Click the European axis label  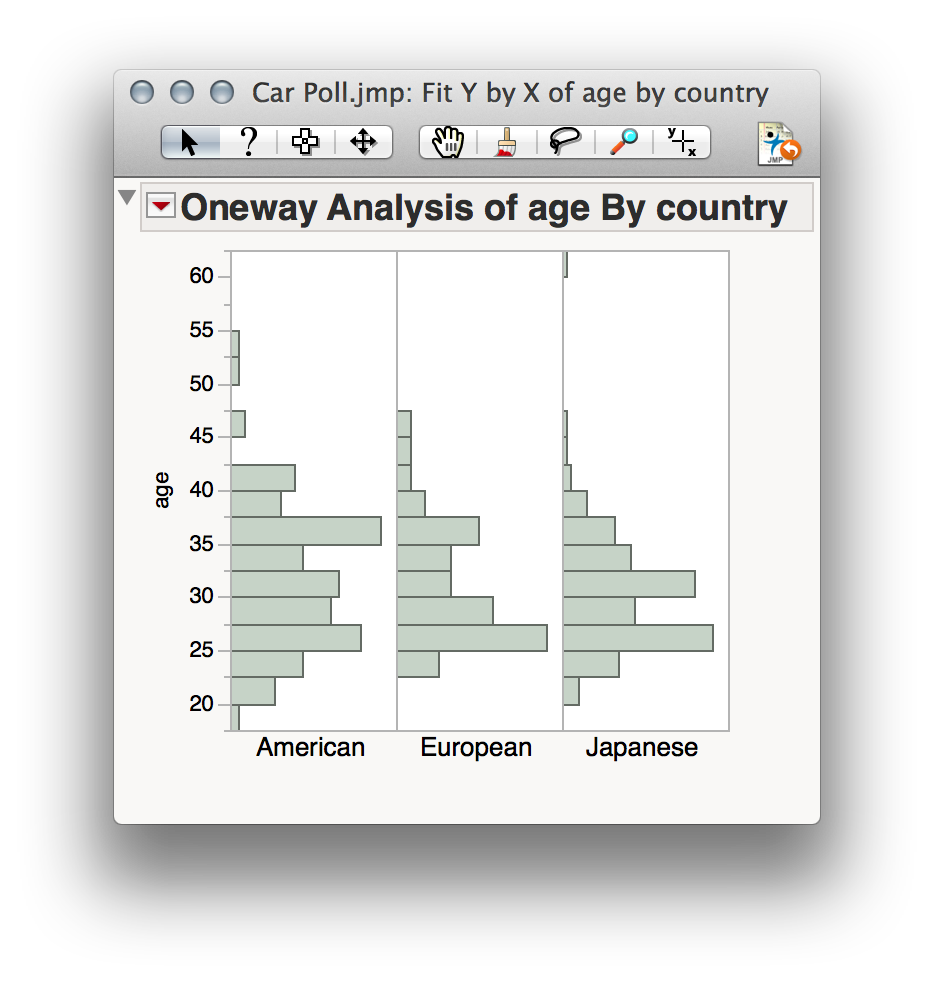[x=476, y=748]
